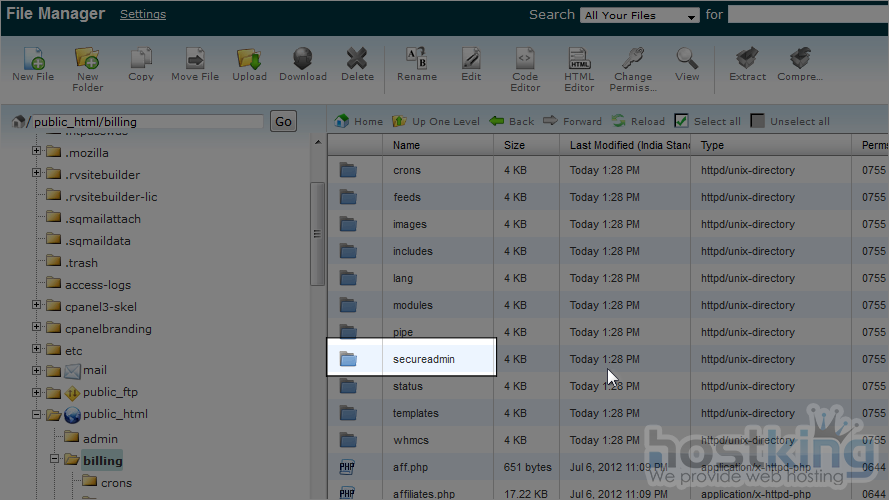Create a New Folder from the toolbar
Viewport: 889px width, 500px height.
[x=87, y=60]
